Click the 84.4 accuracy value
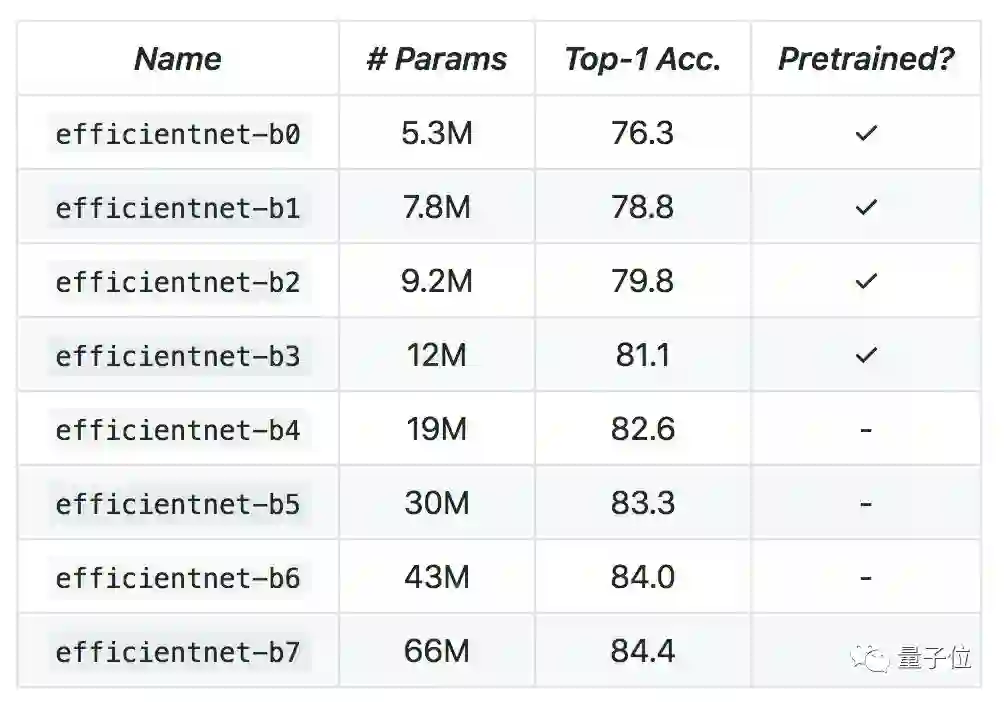The width and height of the screenshot is (1004, 702). 643,651
